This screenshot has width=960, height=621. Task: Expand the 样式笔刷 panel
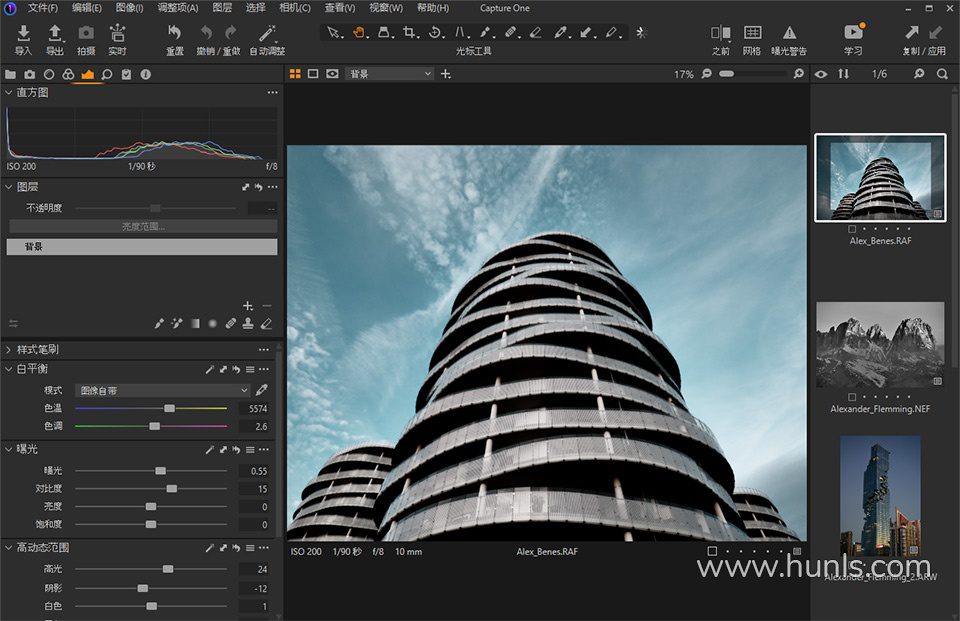click(9, 350)
